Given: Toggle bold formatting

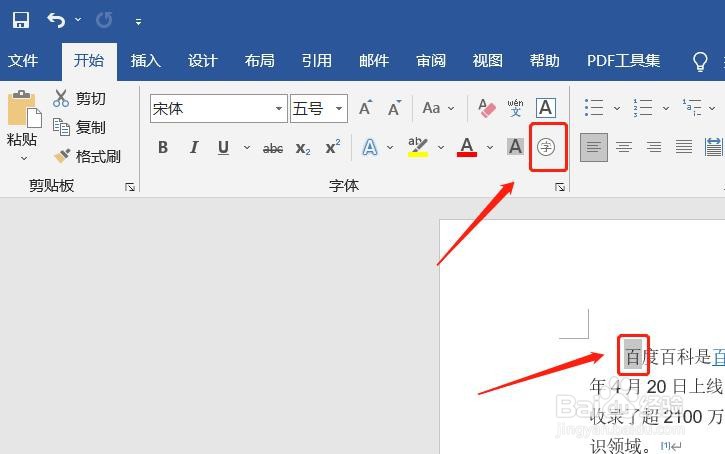Looking at the screenshot, I should pos(163,147).
